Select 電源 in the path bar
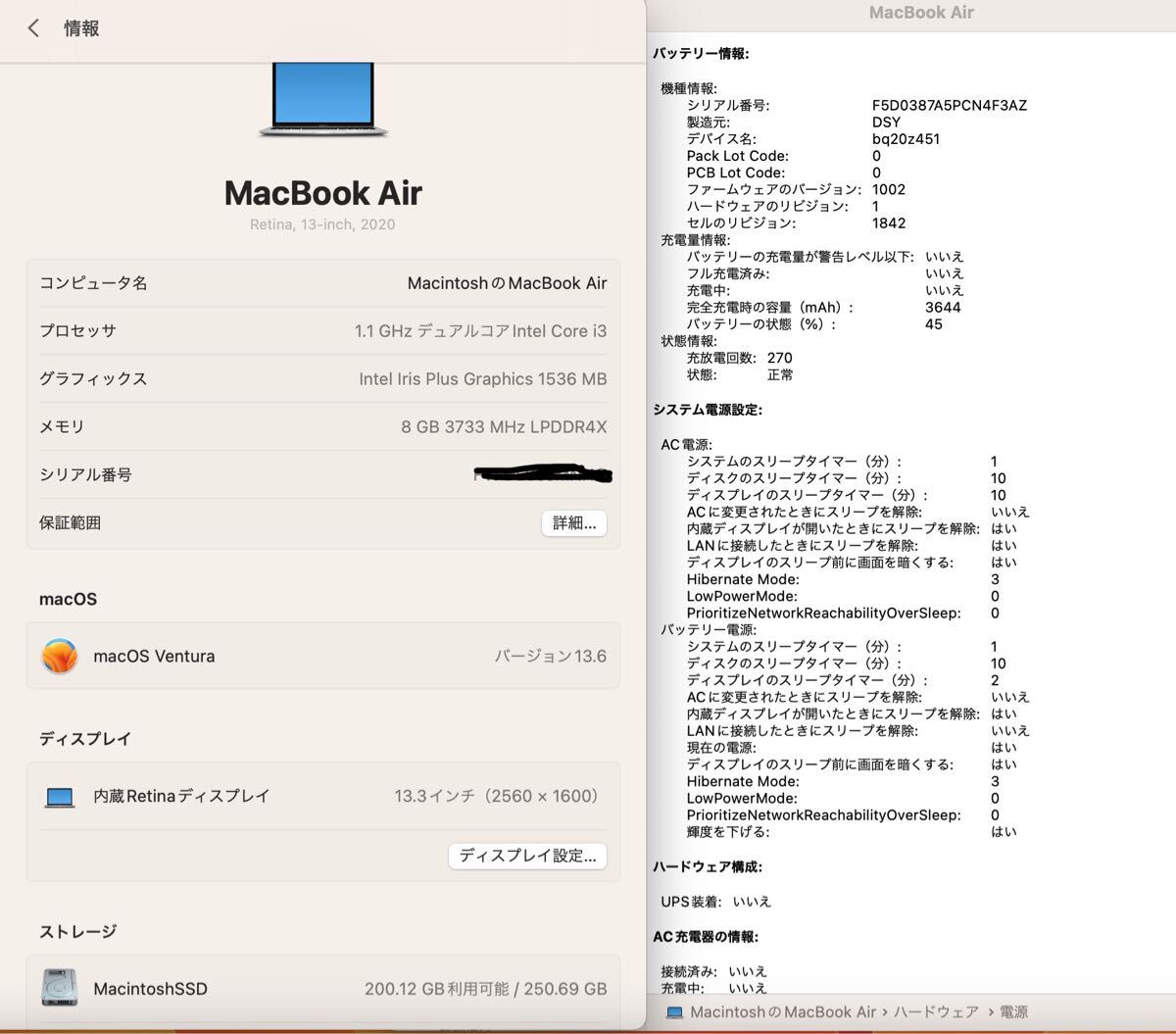Viewport: 1176px width, 1034px height. [x=1013, y=1011]
